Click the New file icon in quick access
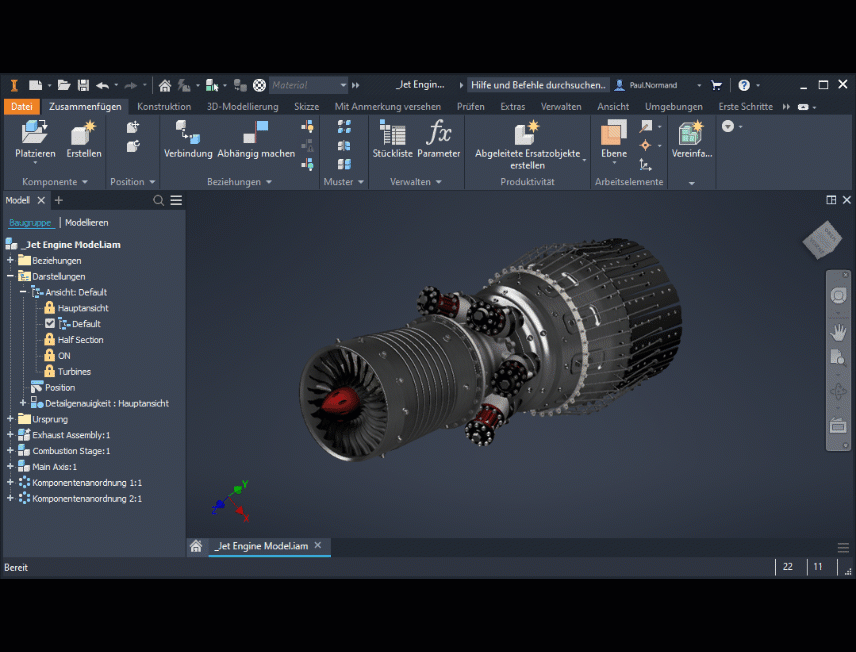 click(35, 85)
